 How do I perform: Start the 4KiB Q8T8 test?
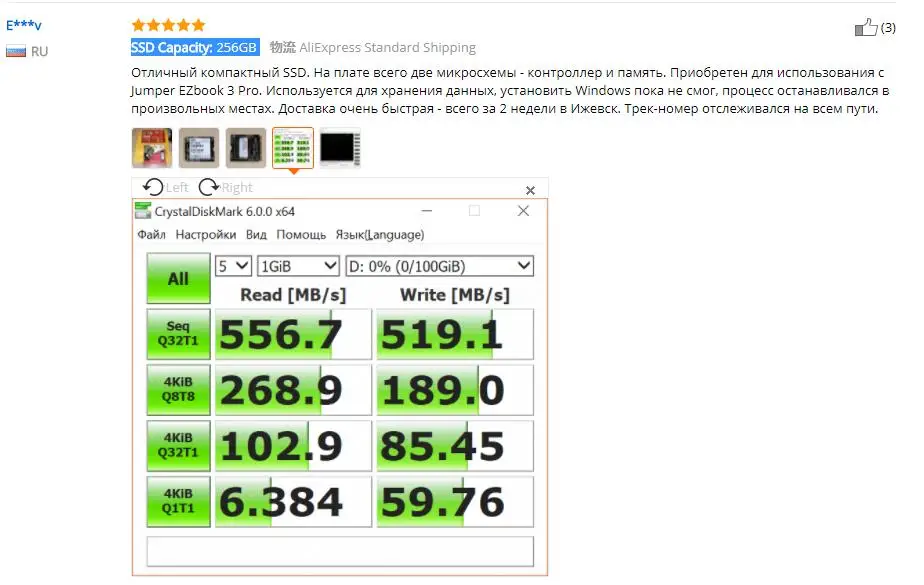[179, 389]
